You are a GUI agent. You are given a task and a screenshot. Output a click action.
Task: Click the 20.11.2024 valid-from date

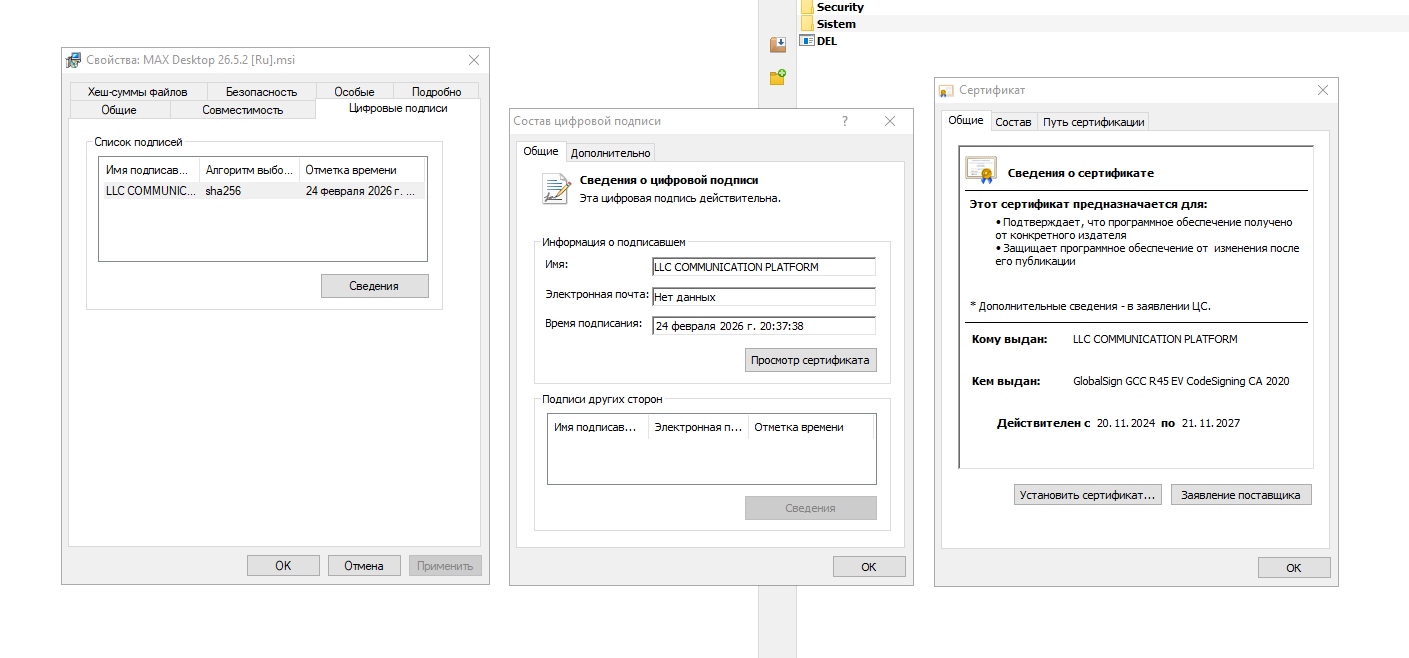[x=1126, y=423]
